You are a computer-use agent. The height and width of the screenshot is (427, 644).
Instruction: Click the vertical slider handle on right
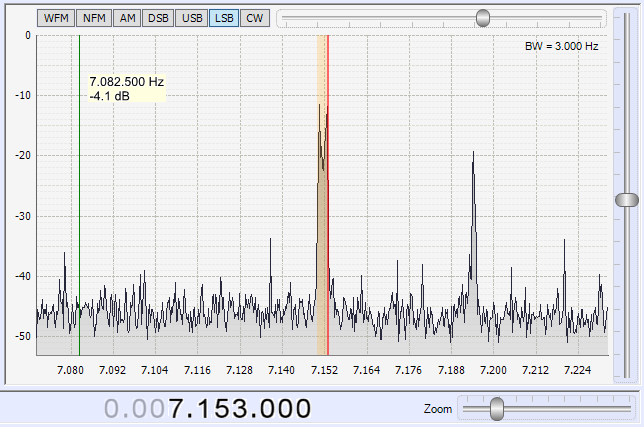click(626, 200)
